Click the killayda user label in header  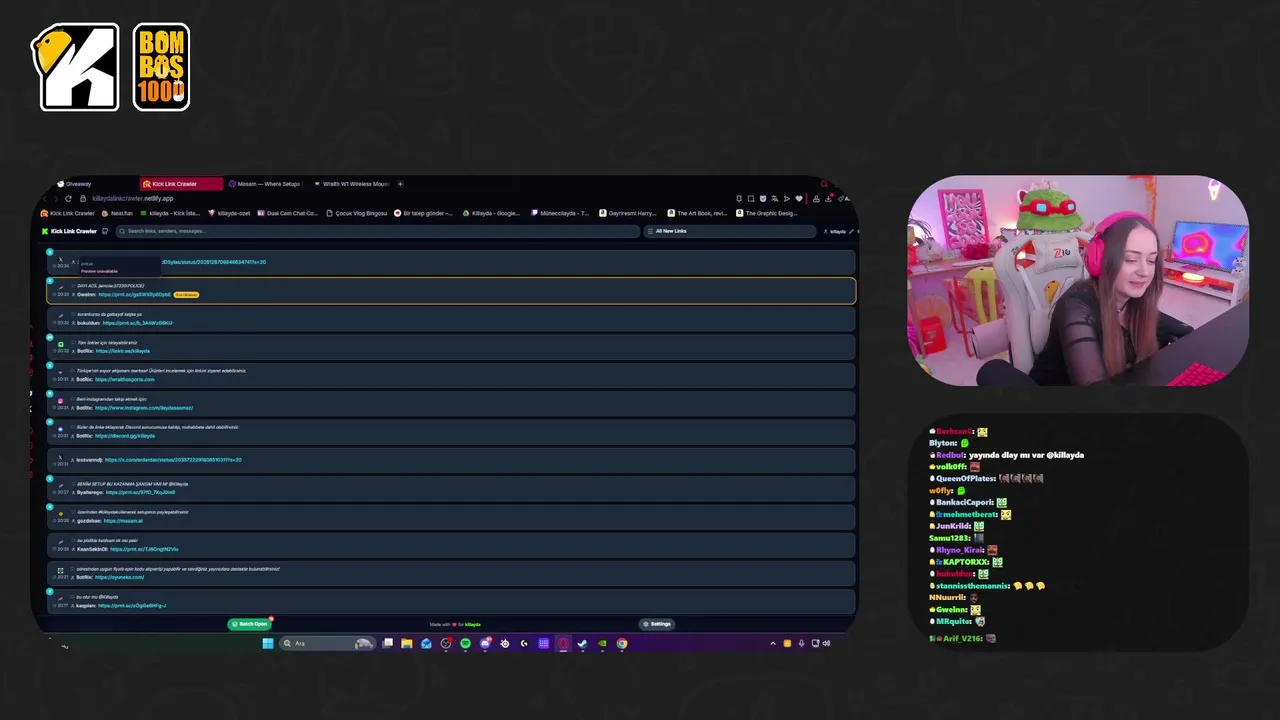coord(838,231)
